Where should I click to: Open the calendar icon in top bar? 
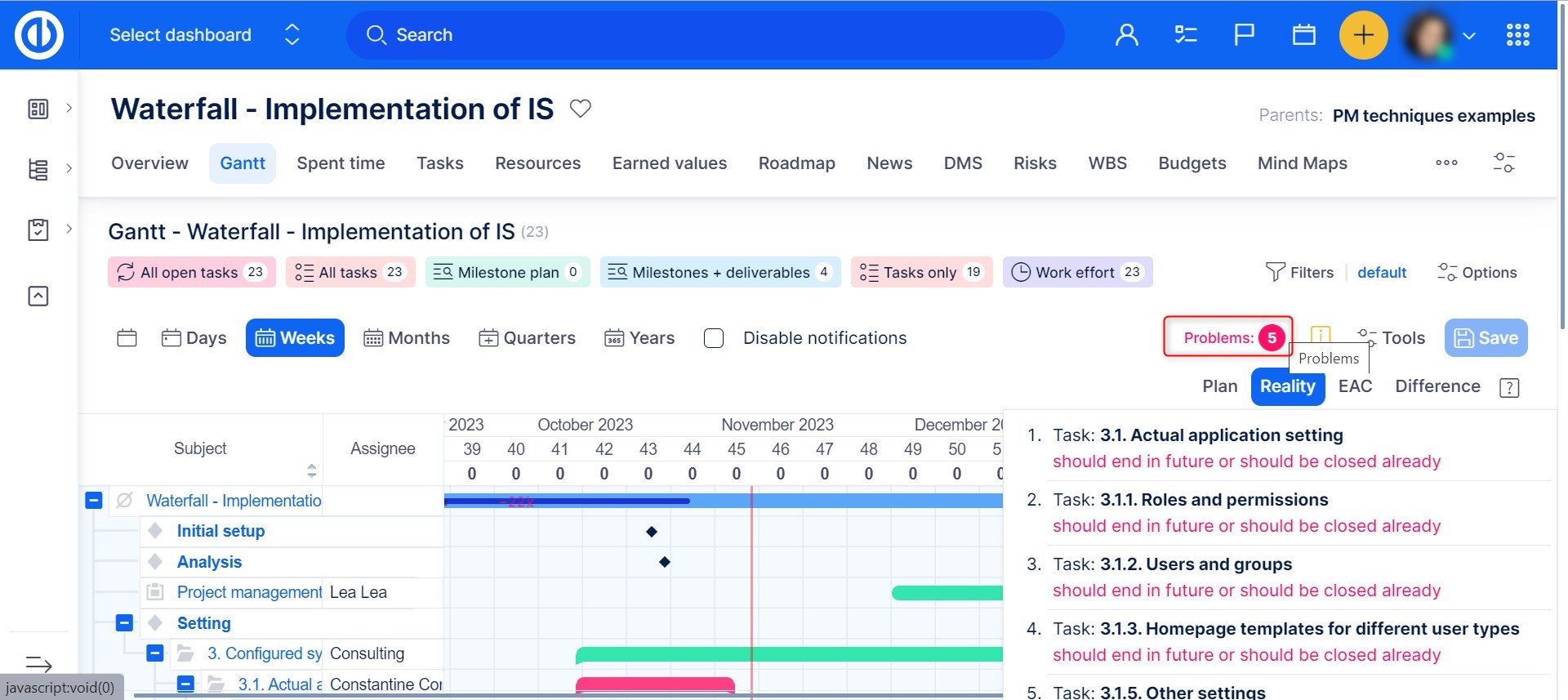coord(1303,35)
